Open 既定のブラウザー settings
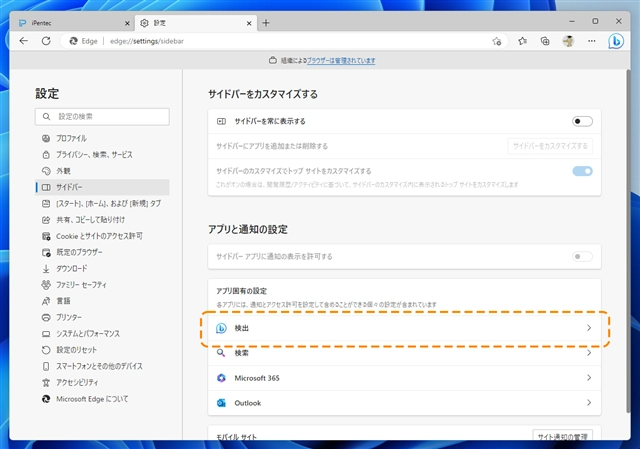The height and width of the screenshot is (449, 640). click(102, 252)
